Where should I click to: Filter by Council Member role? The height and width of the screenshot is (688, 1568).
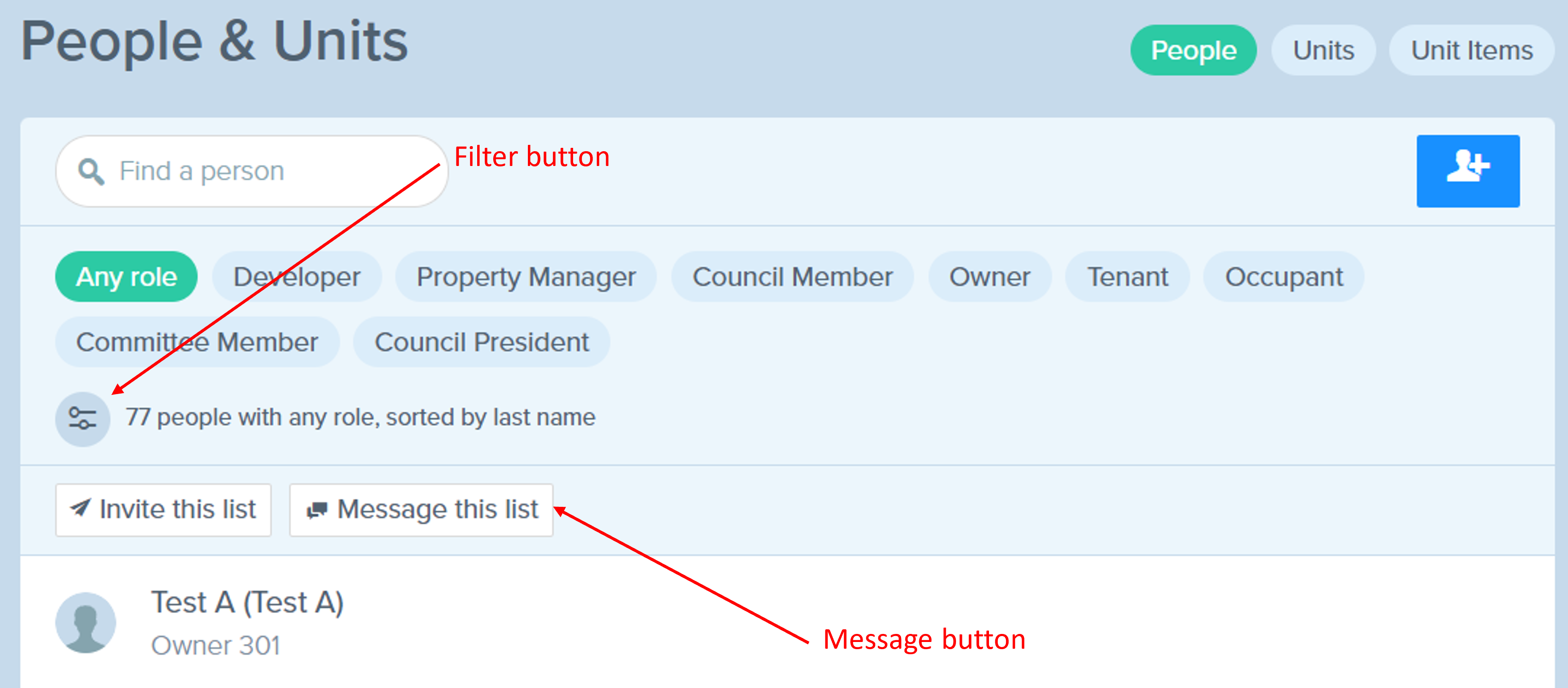tap(792, 277)
